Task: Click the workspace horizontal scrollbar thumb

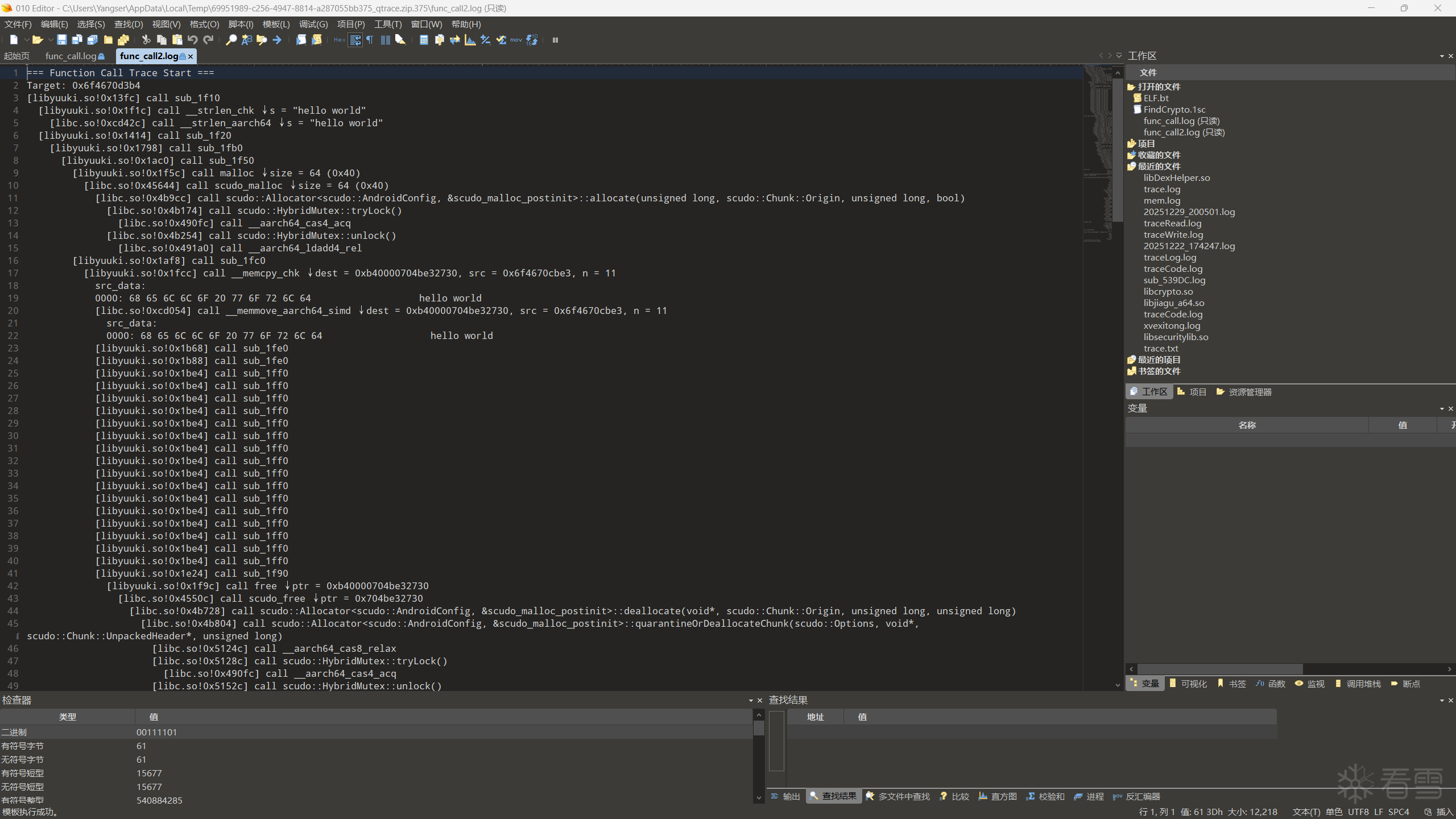Action: pos(1219,669)
